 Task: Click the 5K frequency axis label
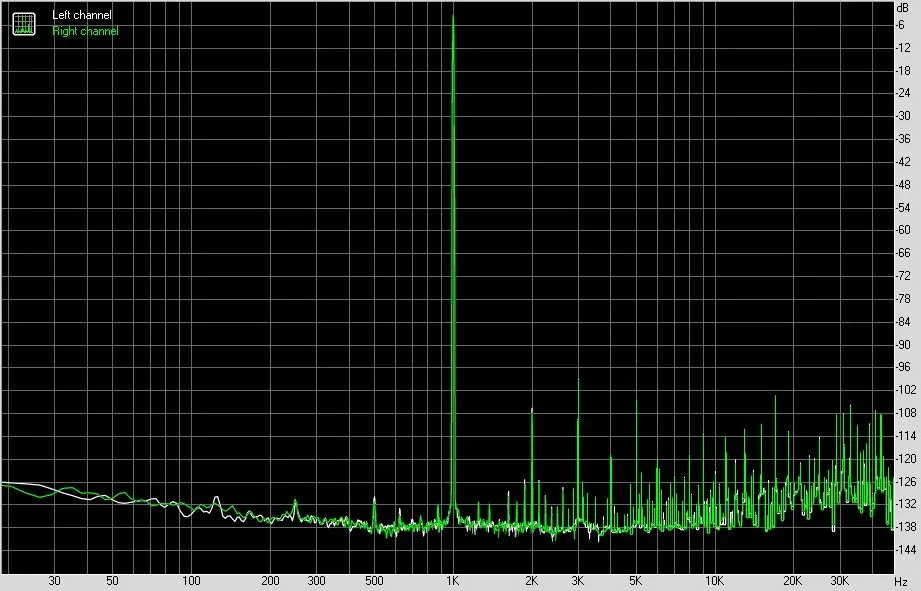(636, 581)
